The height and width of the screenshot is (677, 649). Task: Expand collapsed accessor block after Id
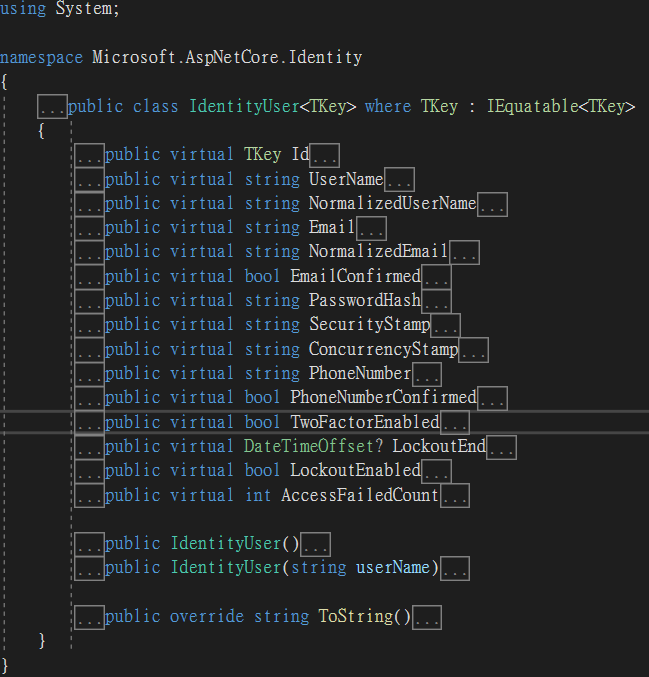325,155
